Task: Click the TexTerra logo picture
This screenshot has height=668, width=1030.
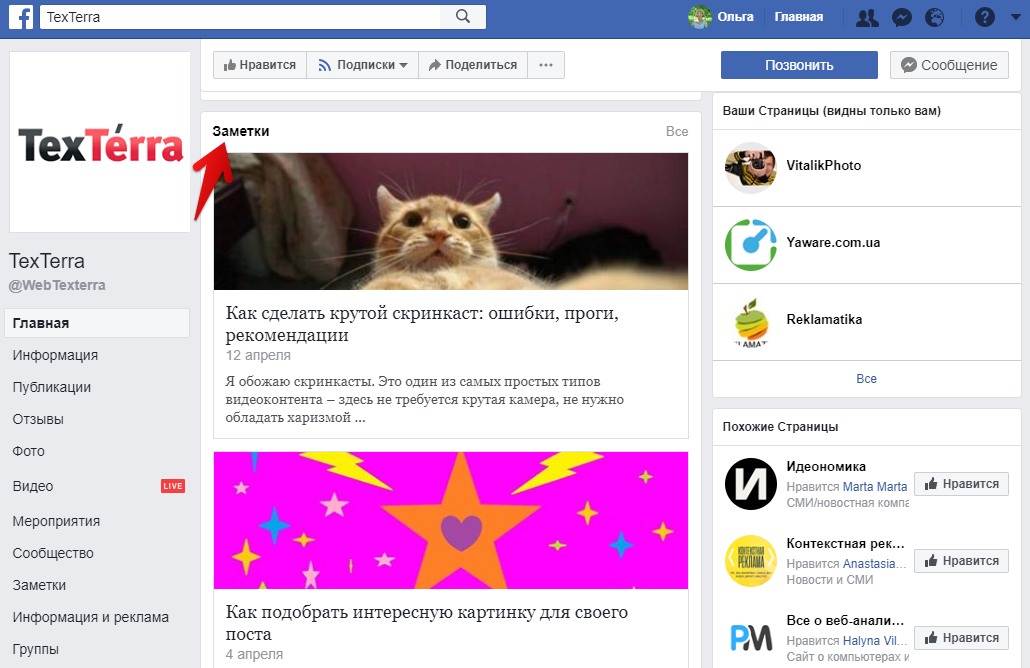Action: coord(100,142)
